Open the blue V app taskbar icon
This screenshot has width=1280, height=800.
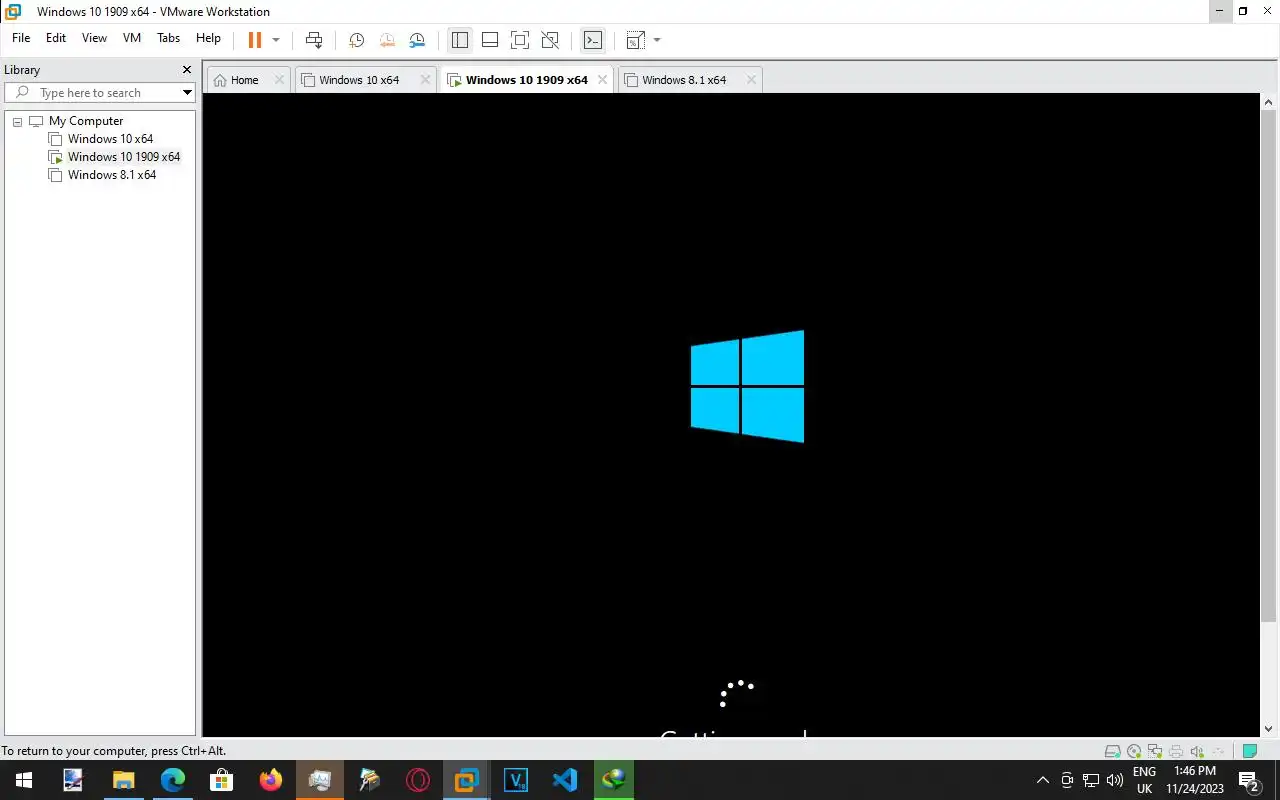516,780
